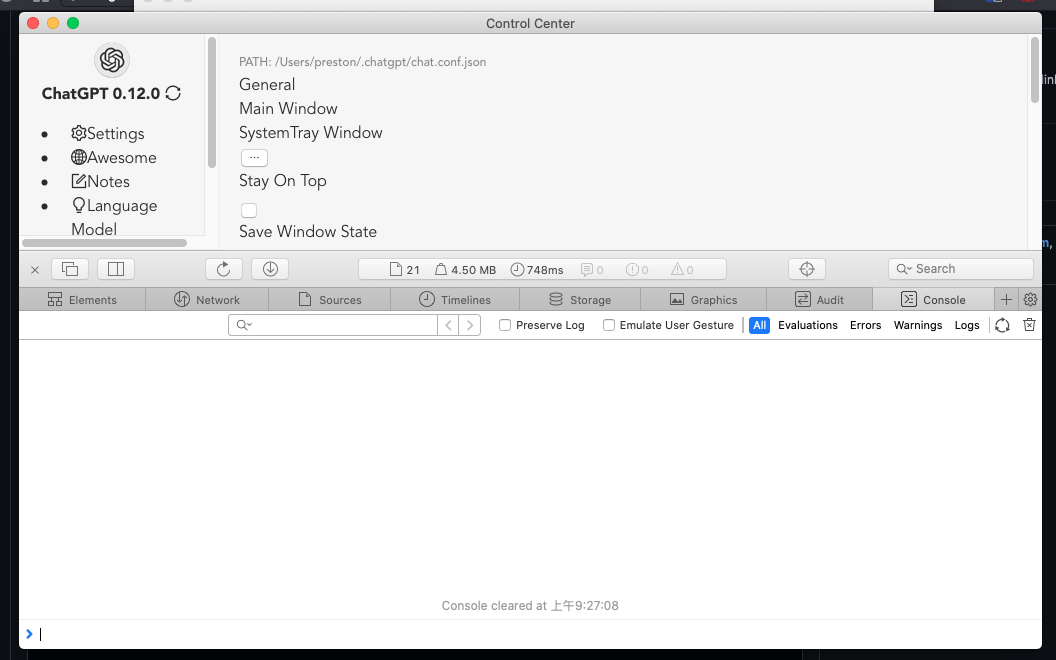The image size is (1056, 660).
Task: Expand SystemTray Window options via ellipsis button
Action: 254,157
